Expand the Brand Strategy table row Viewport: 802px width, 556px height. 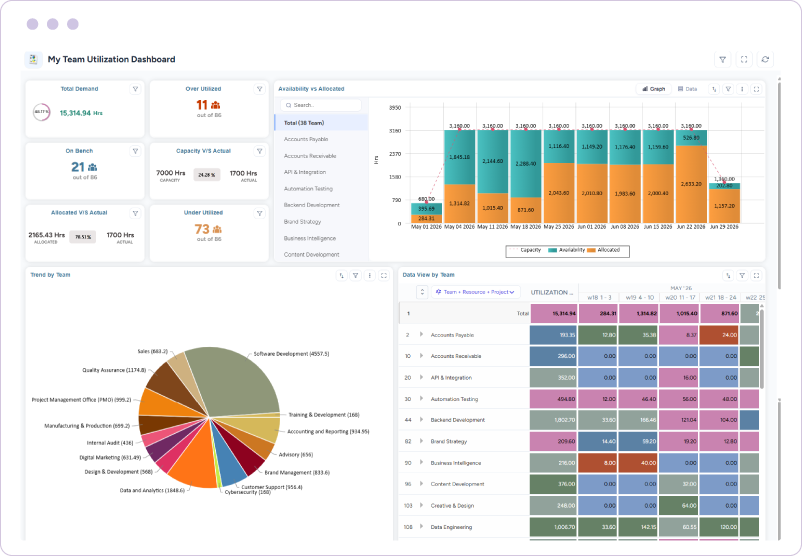(x=421, y=441)
